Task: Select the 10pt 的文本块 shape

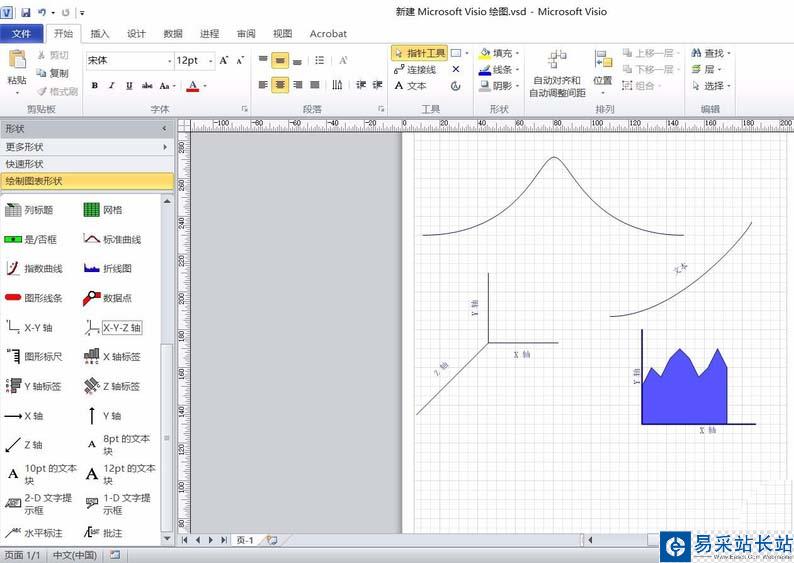Action: click(x=42, y=474)
